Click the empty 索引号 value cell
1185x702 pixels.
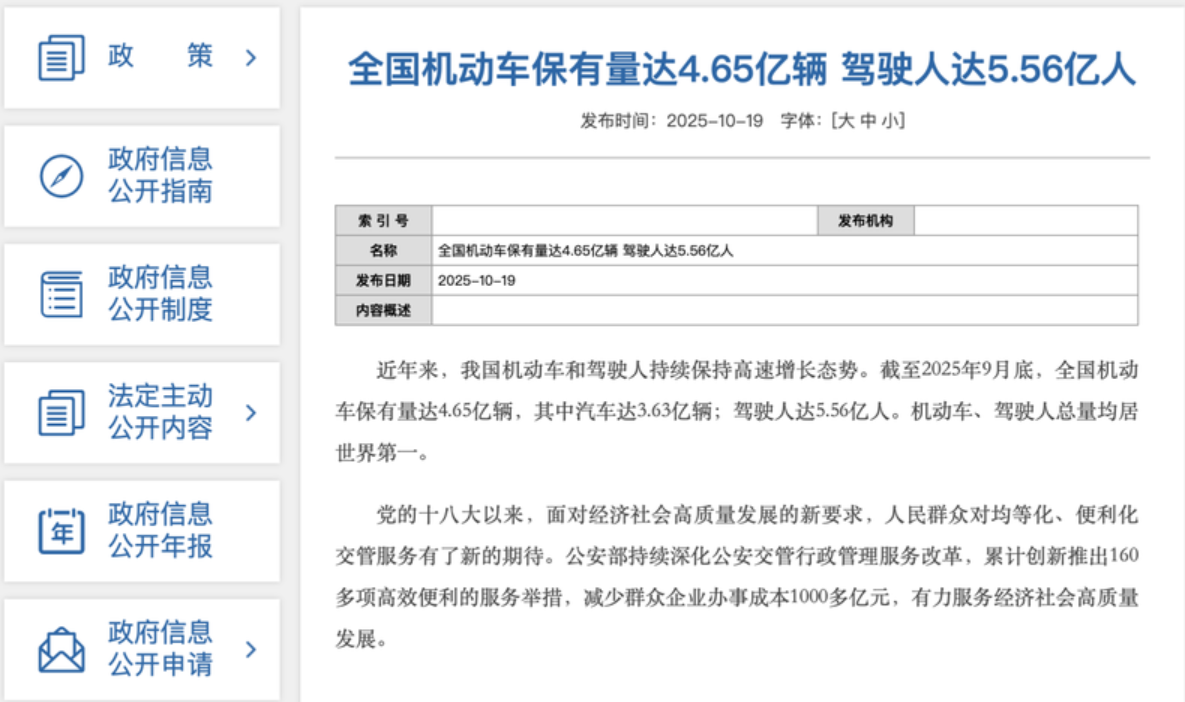[x=624, y=221]
